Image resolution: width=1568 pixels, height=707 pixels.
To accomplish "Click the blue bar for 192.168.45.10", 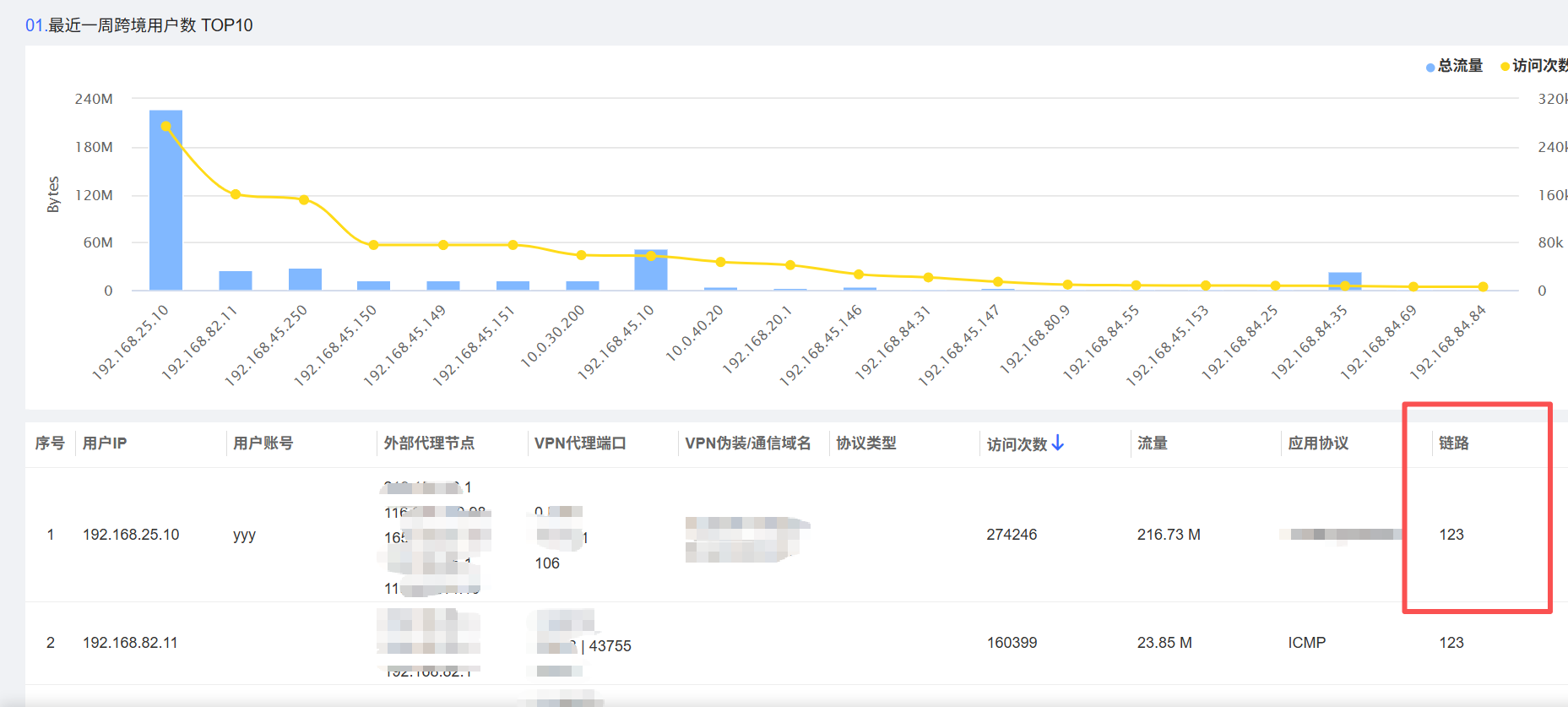I will (x=650, y=270).
